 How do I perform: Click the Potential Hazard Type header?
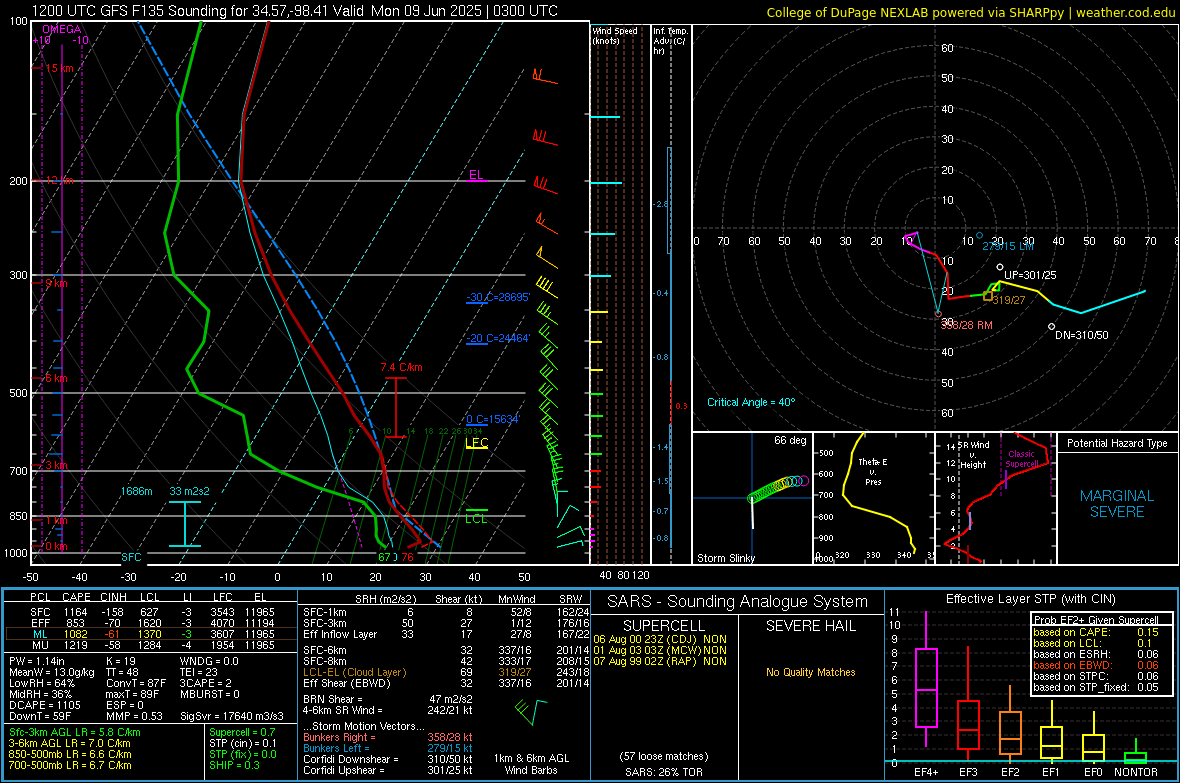pos(1117,443)
